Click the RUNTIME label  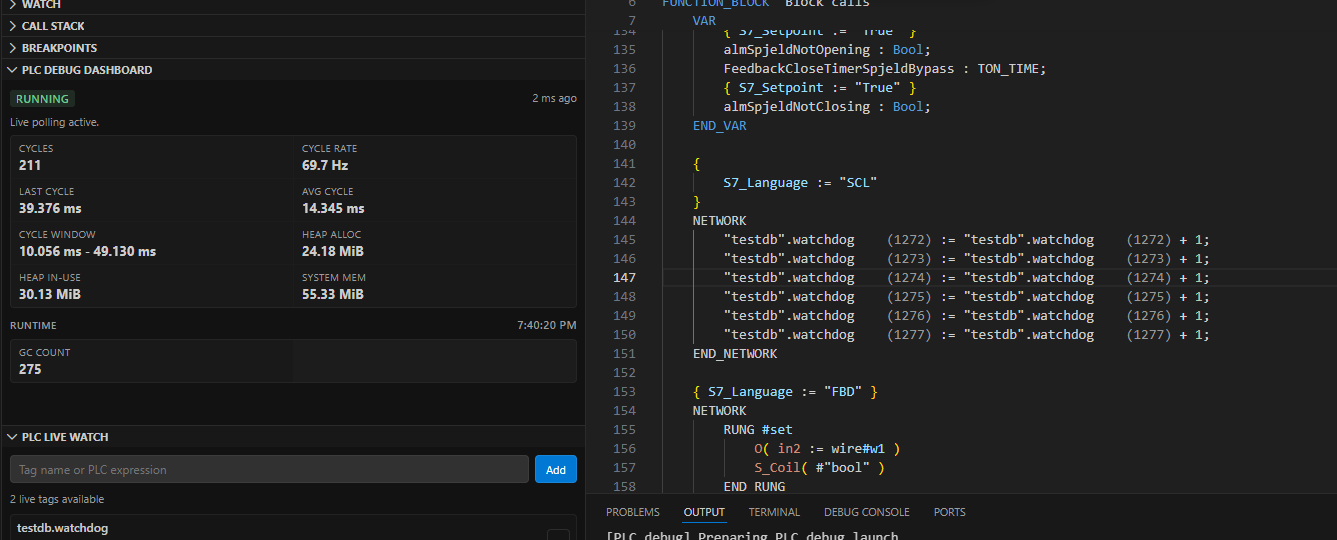point(33,326)
